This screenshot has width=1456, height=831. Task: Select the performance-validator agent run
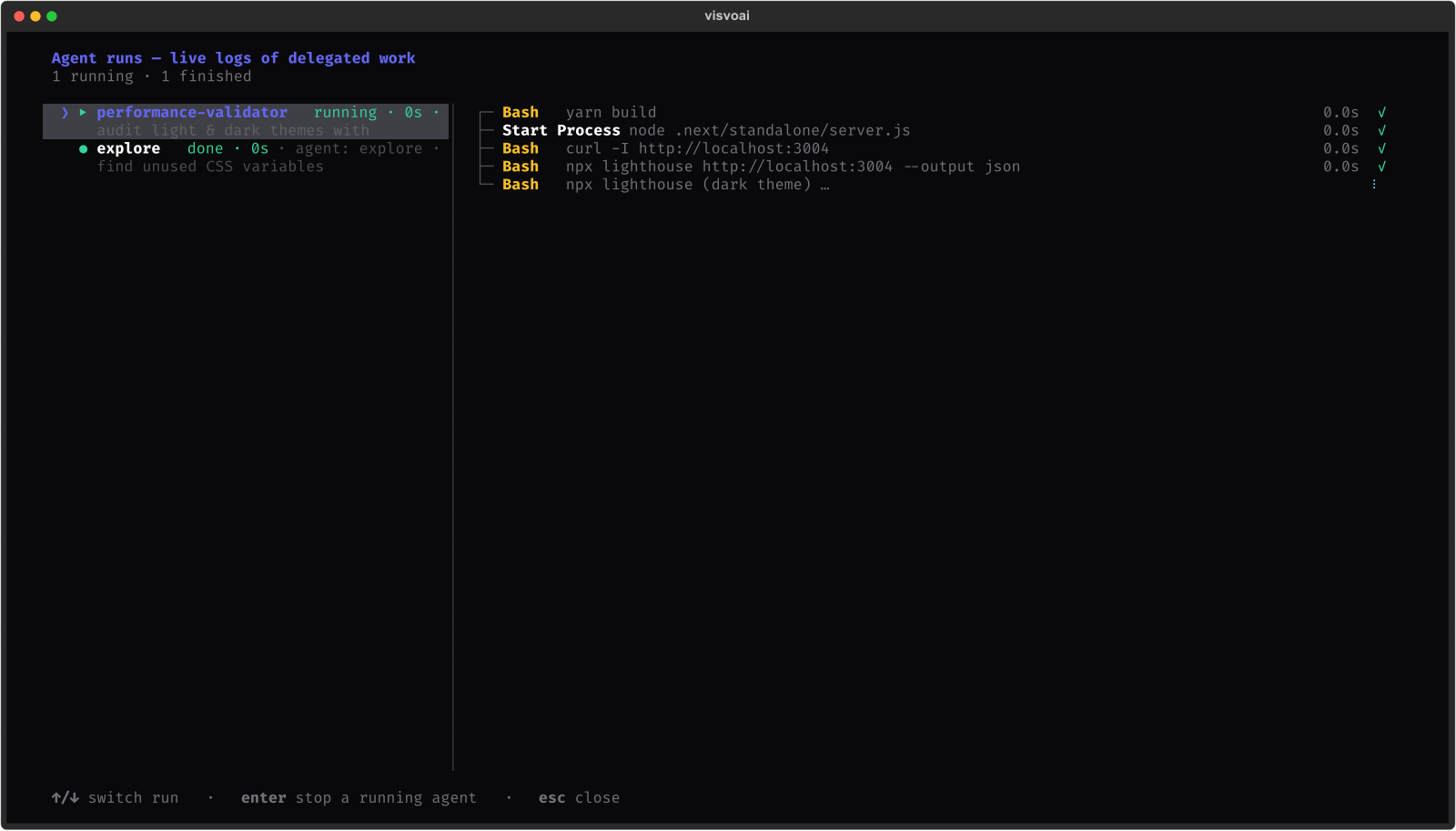coord(246,121)
